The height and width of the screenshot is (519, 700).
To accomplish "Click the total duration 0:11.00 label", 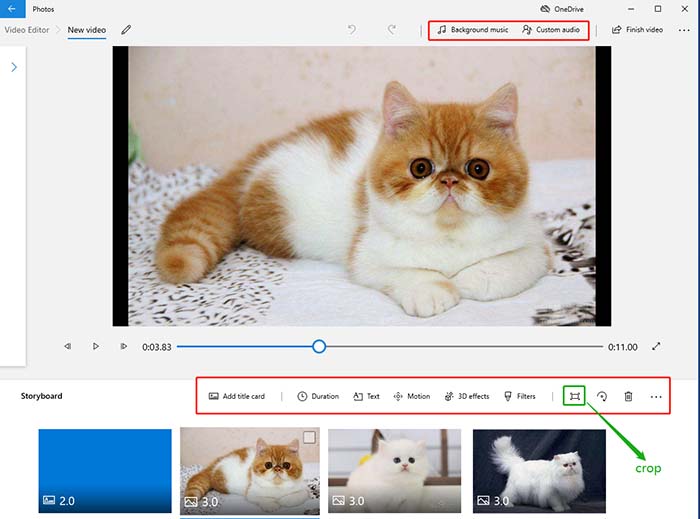I will 622,347.
